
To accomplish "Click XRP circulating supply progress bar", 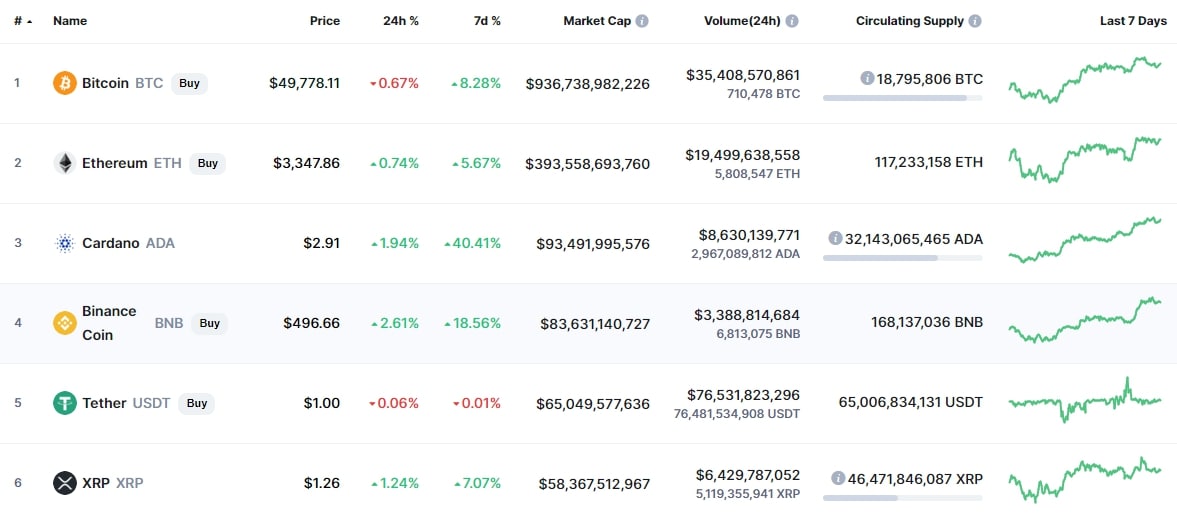I will [x=902, y=497].
